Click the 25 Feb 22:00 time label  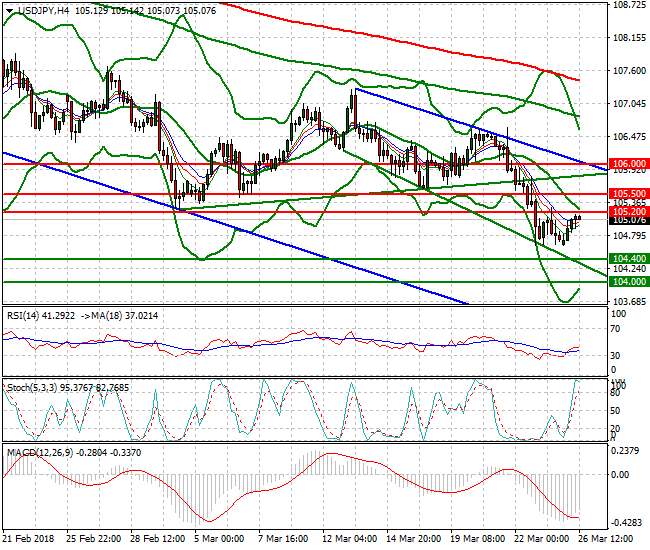click(94, 539)
